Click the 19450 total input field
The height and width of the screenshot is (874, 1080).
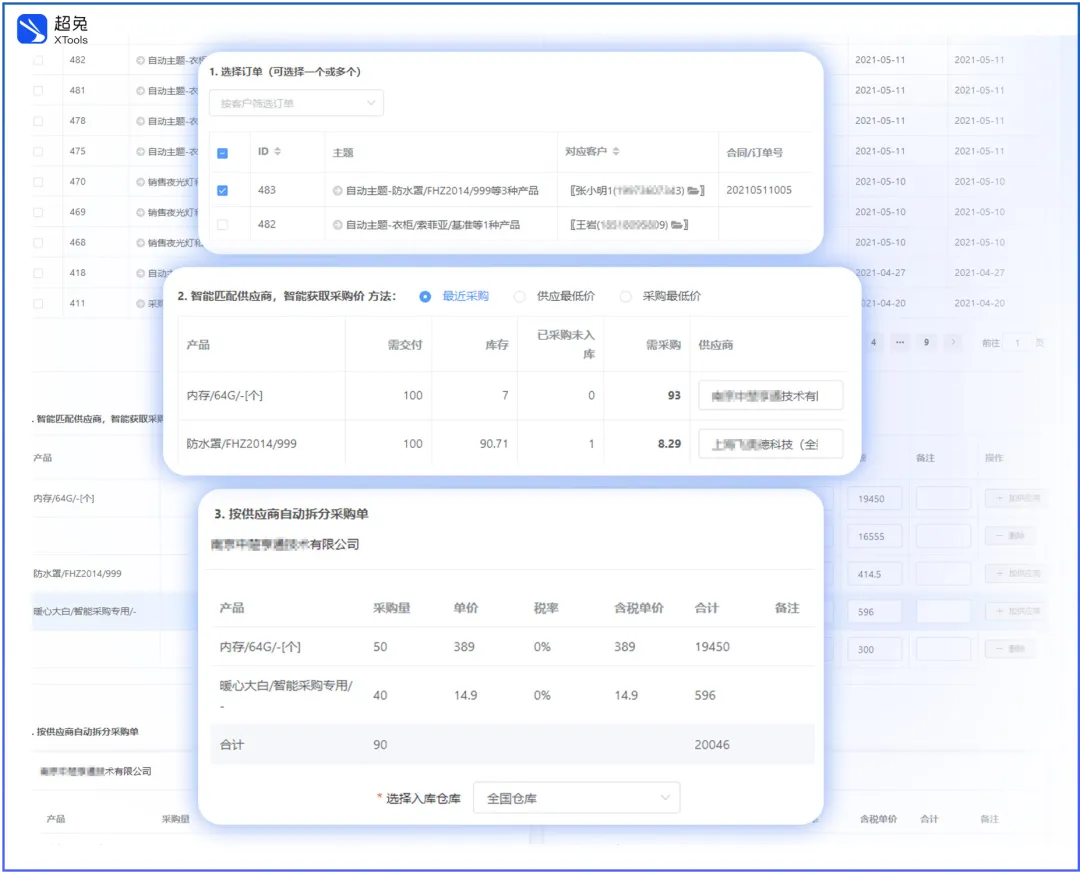coord(874,499)
